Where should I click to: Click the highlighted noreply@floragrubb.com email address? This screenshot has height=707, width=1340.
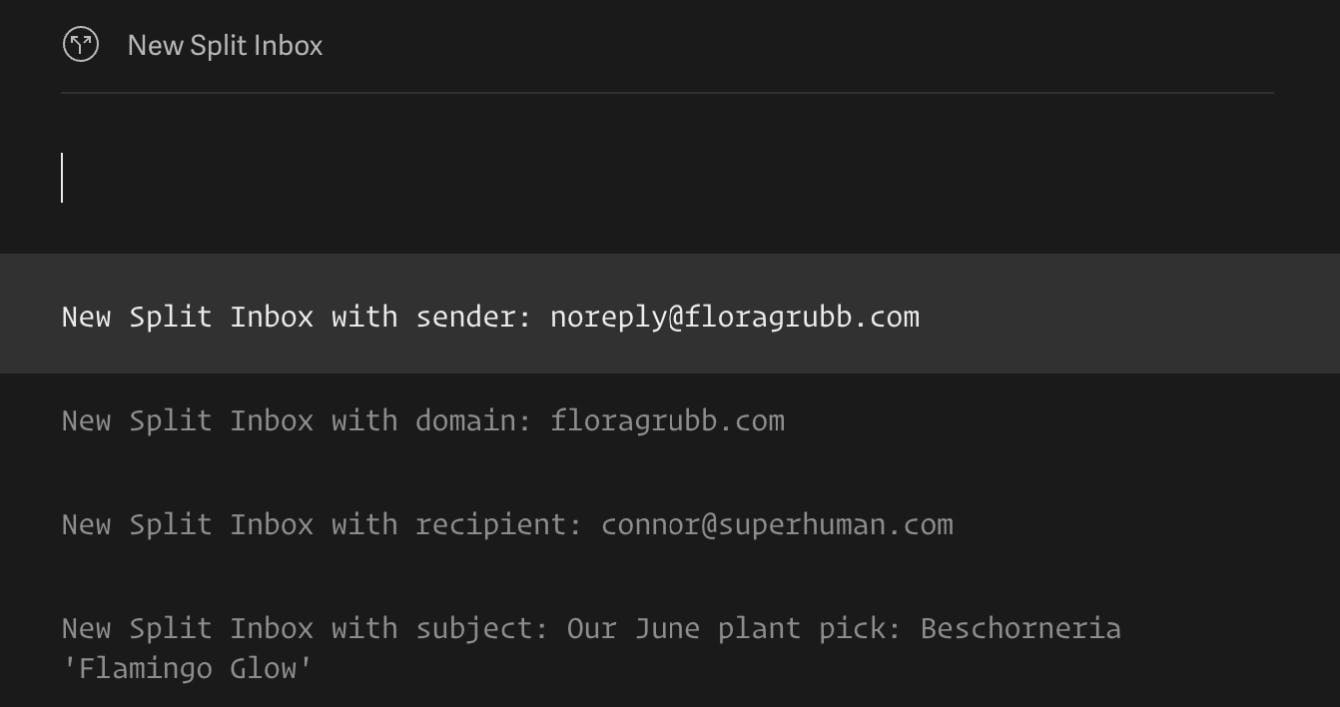coord(734,317)
